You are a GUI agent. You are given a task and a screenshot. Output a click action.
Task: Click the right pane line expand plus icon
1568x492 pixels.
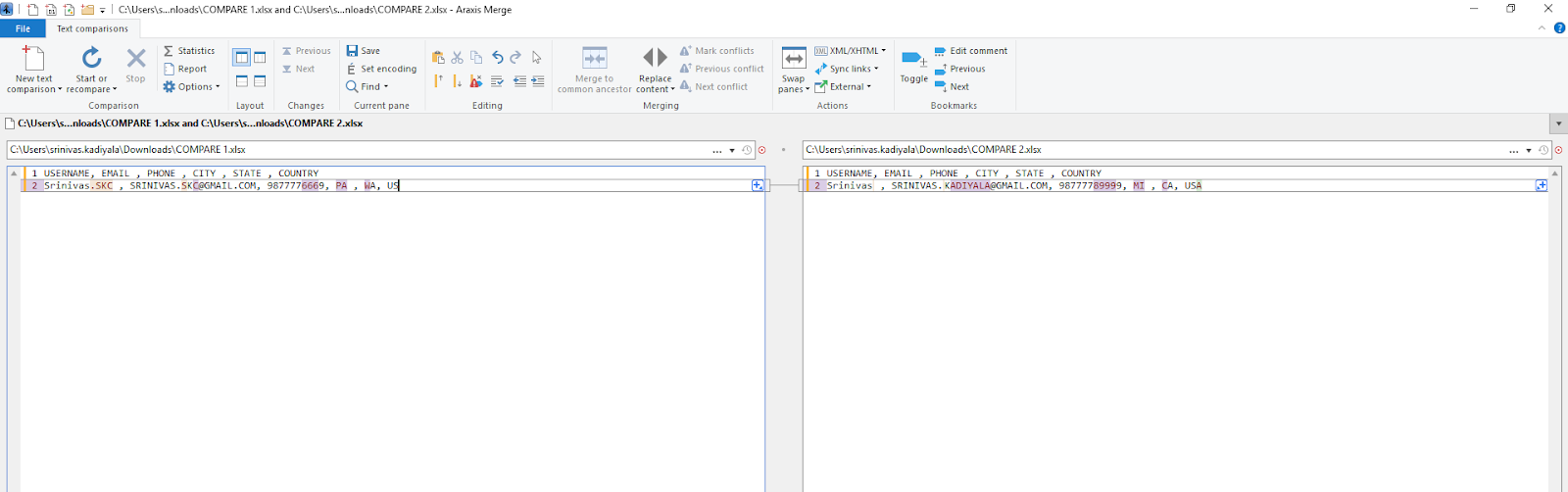(1542, 185)
